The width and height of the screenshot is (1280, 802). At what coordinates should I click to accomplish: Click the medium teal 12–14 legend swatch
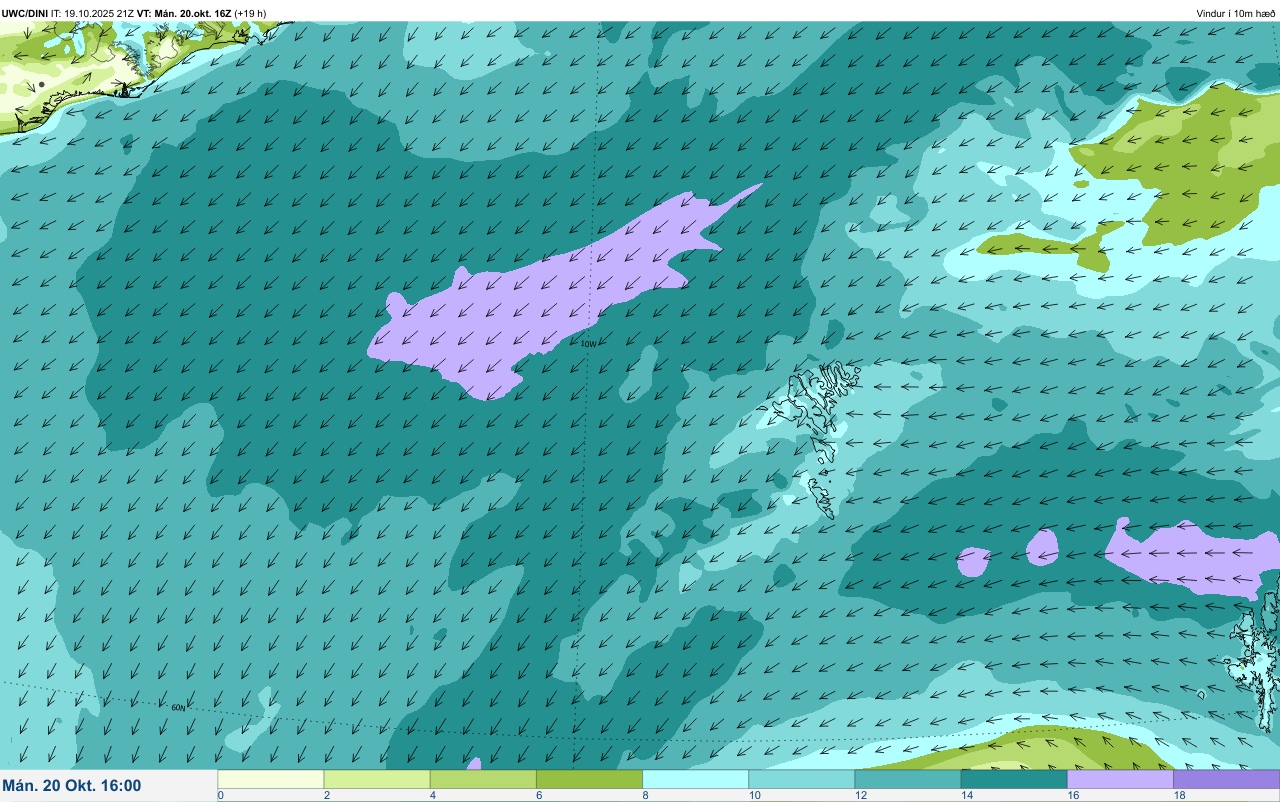coord(907,779)
